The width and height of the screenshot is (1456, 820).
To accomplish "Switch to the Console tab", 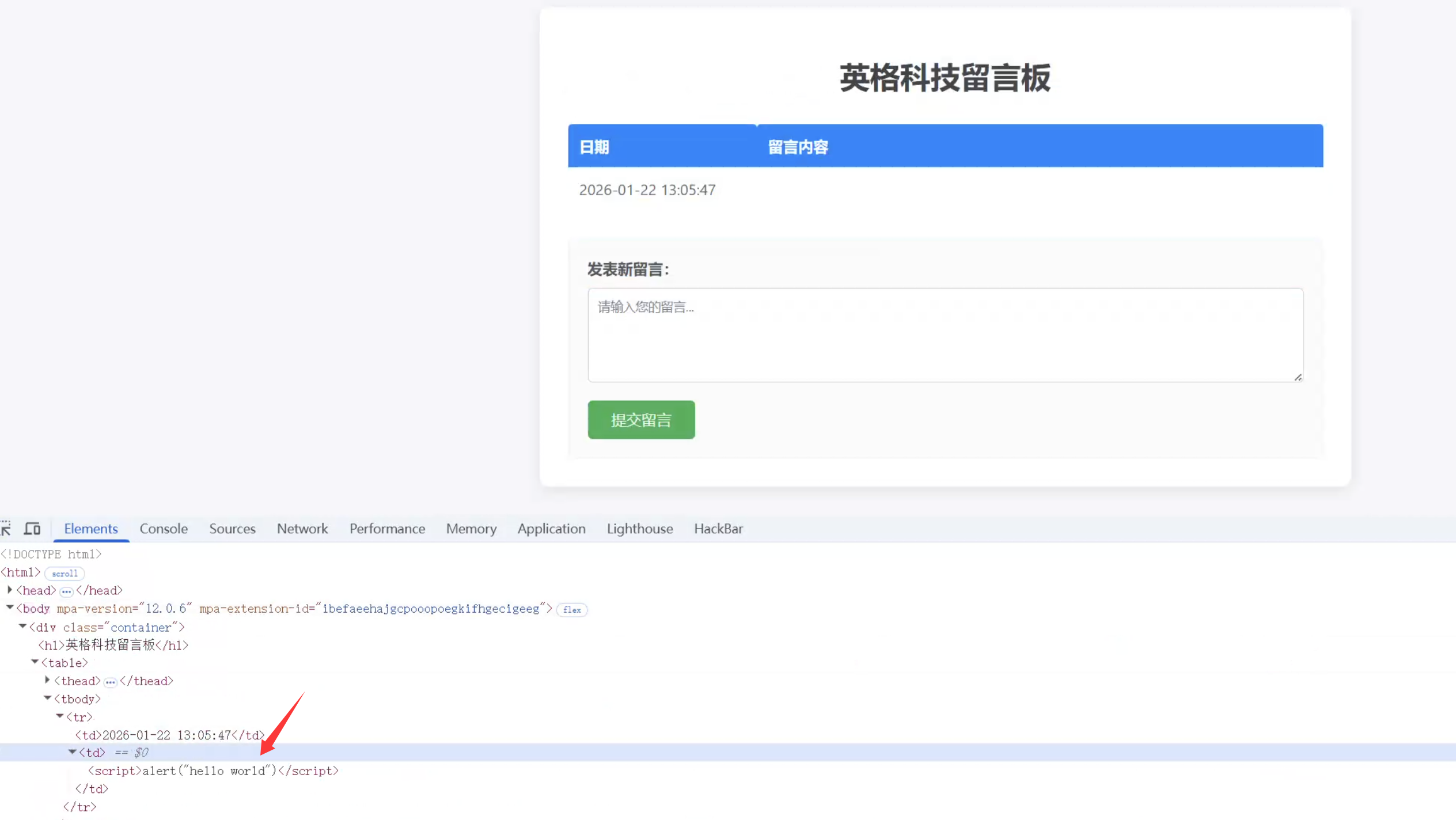I will pos(164,529).
